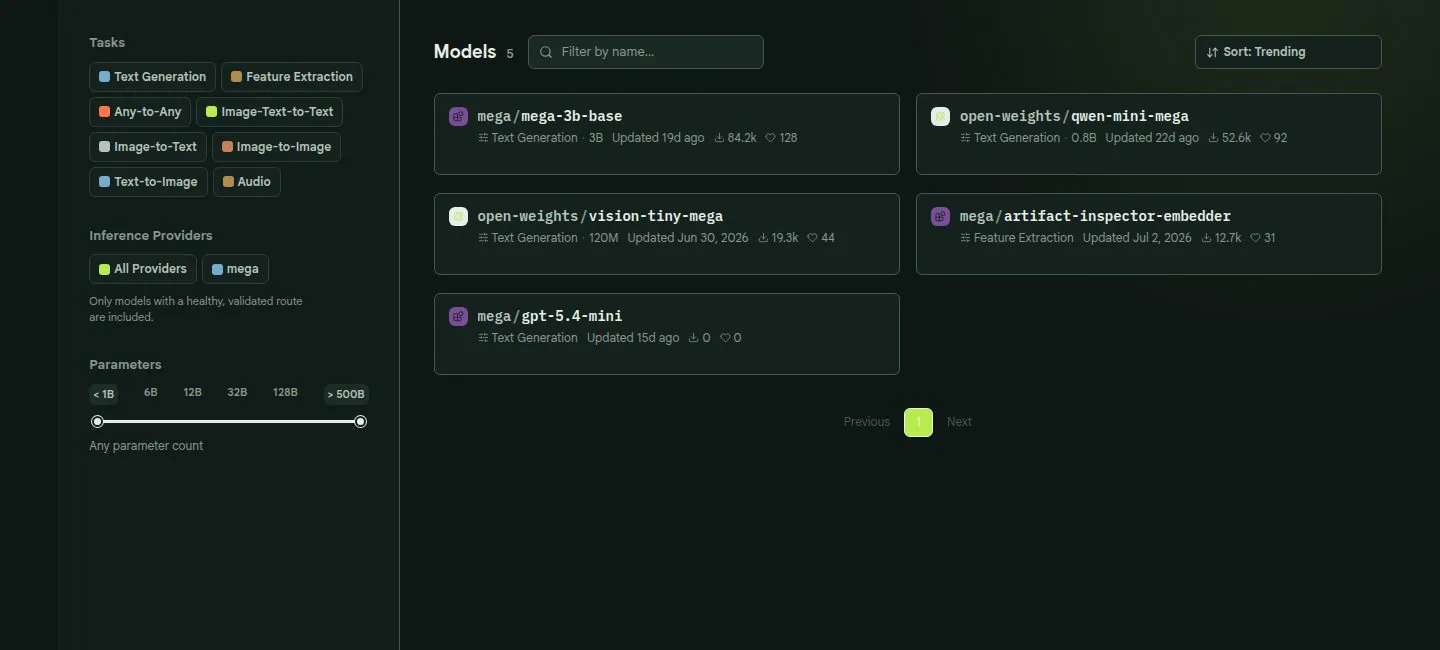Open the mega/mega-3b-base model
This screenshot has width=1440, height=650.
pyautogui.click(x=667, y=134)
